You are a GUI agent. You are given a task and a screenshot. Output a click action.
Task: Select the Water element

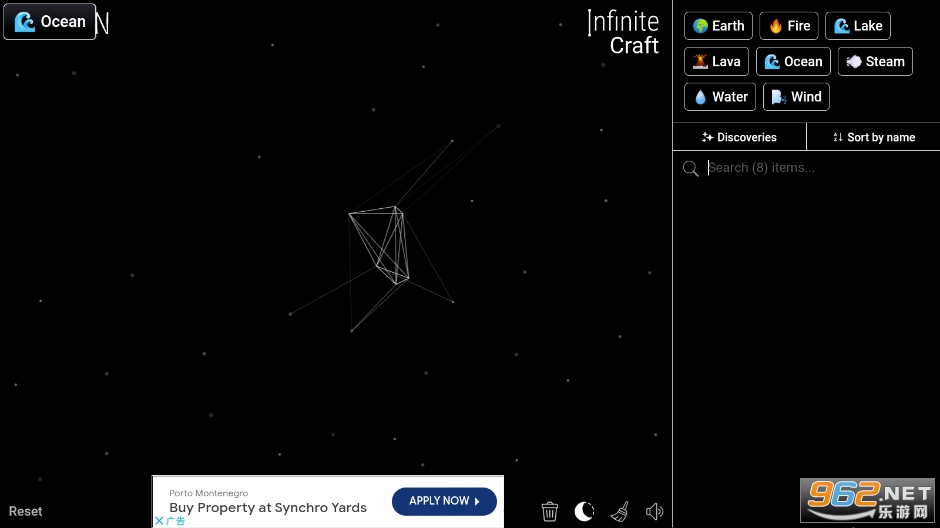tap(720, 97)
